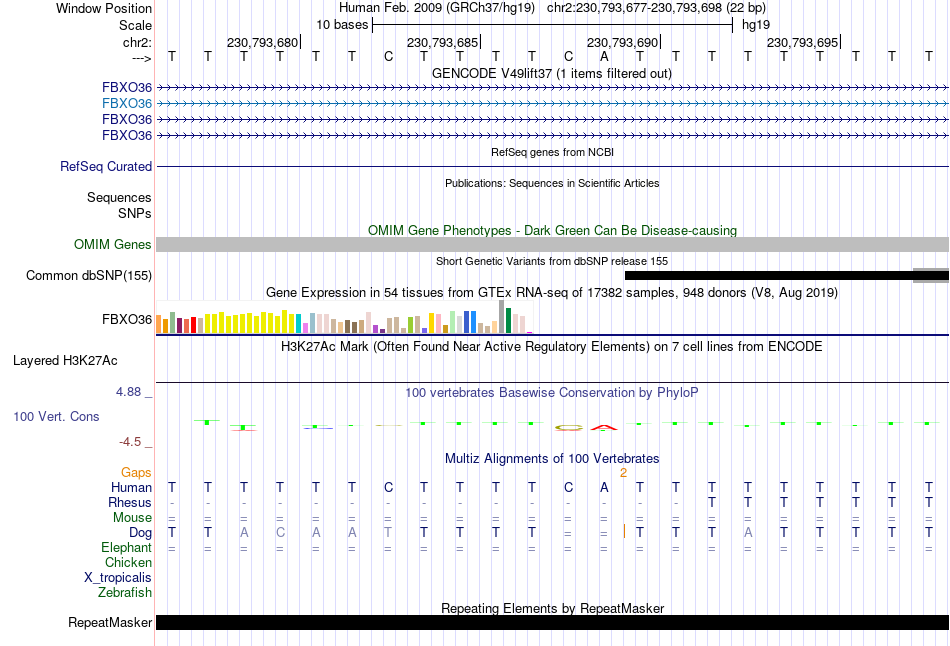The height and width of the screenshot is (646, 950).
Task: Click the 4.88 upper limit of the conservation scale
Action: point(128,392)
